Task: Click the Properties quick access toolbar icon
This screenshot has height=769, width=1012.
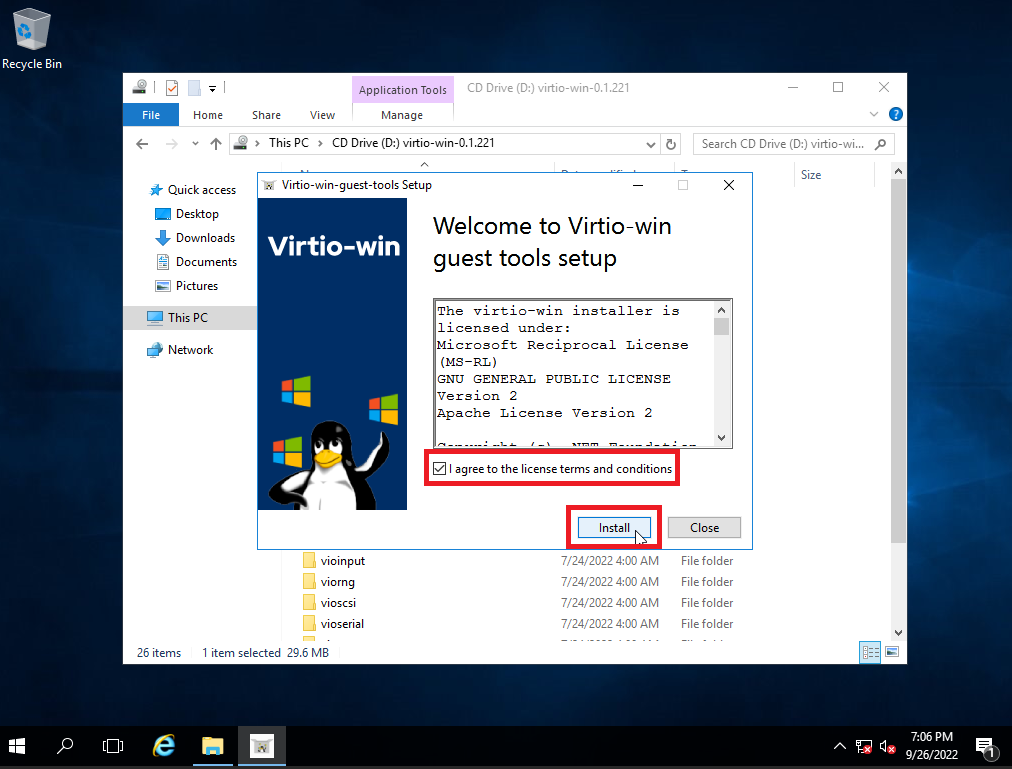Action: tap(172, 88)
